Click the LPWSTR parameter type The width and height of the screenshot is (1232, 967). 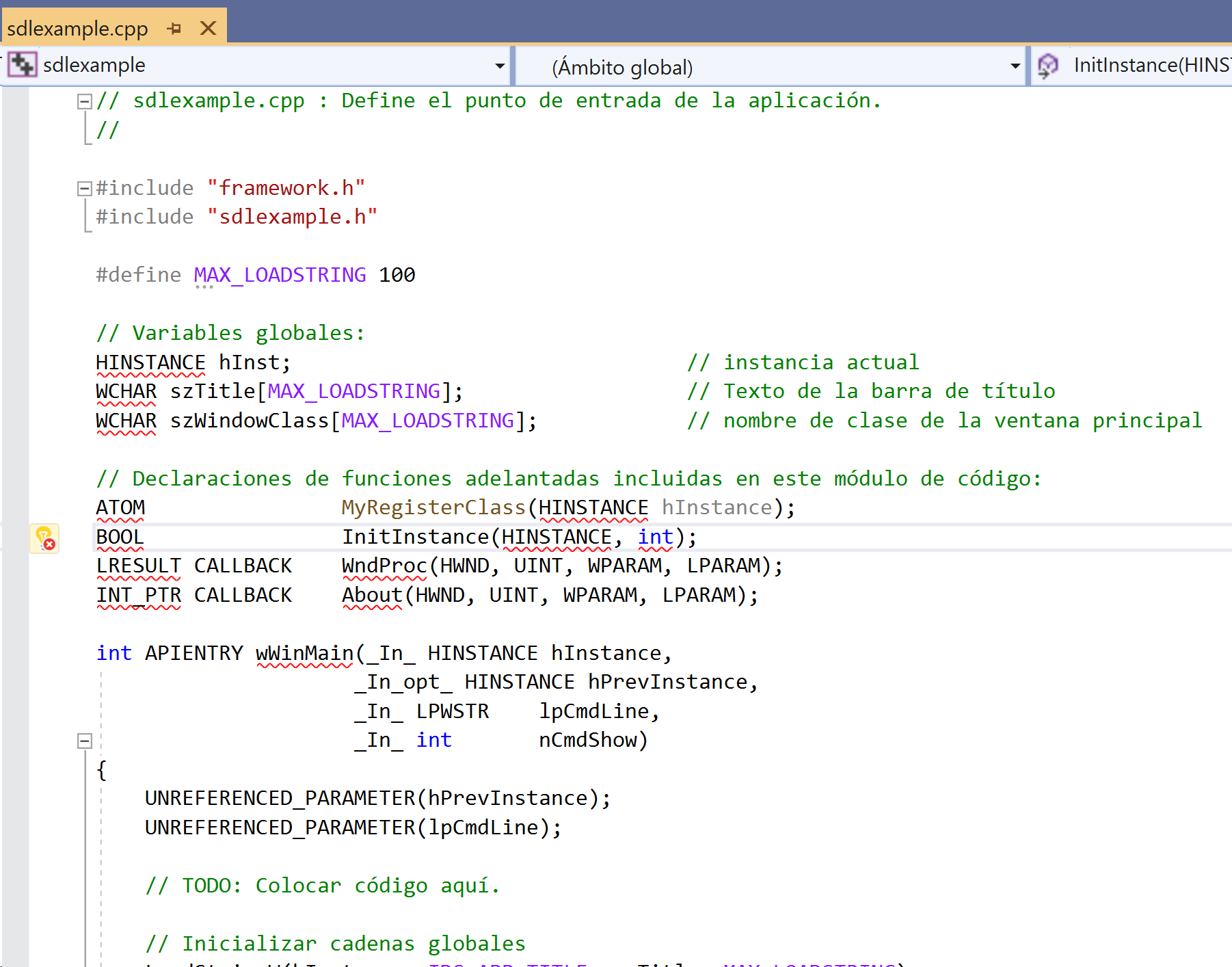pos(453,711)
